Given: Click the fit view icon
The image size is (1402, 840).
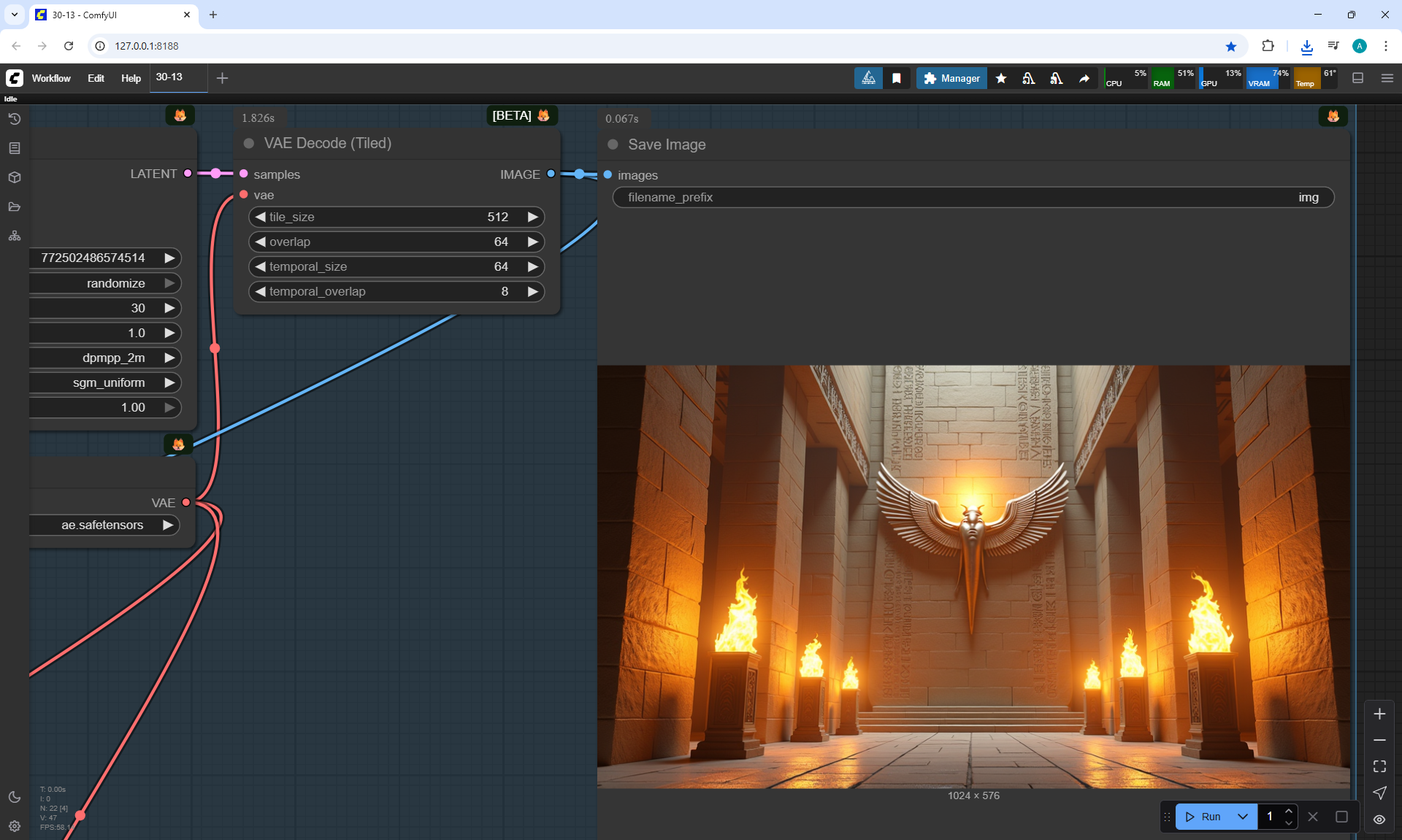Looking at the screenshot, I should coord(1379,766).
